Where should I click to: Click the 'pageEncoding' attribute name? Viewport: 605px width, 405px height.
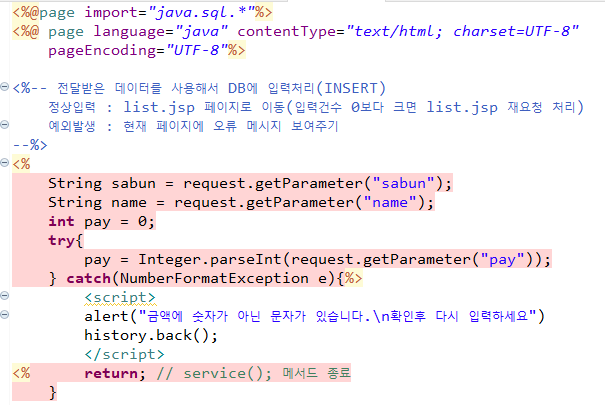102,51
